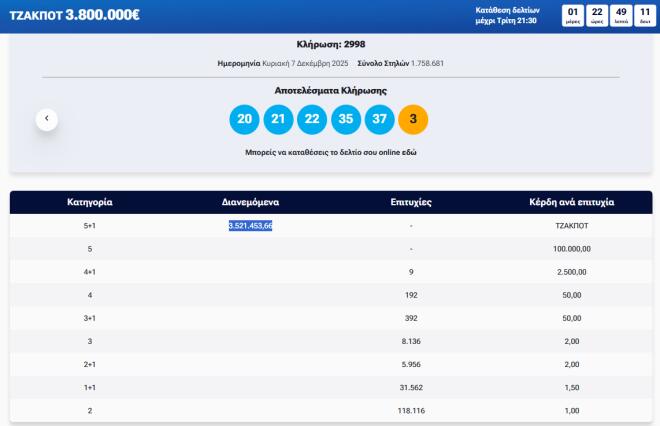The width and height of the screenshot is (660, 426).
Task: Click the highlighted amount 3.521.453,66
Action: pos(250,226)
